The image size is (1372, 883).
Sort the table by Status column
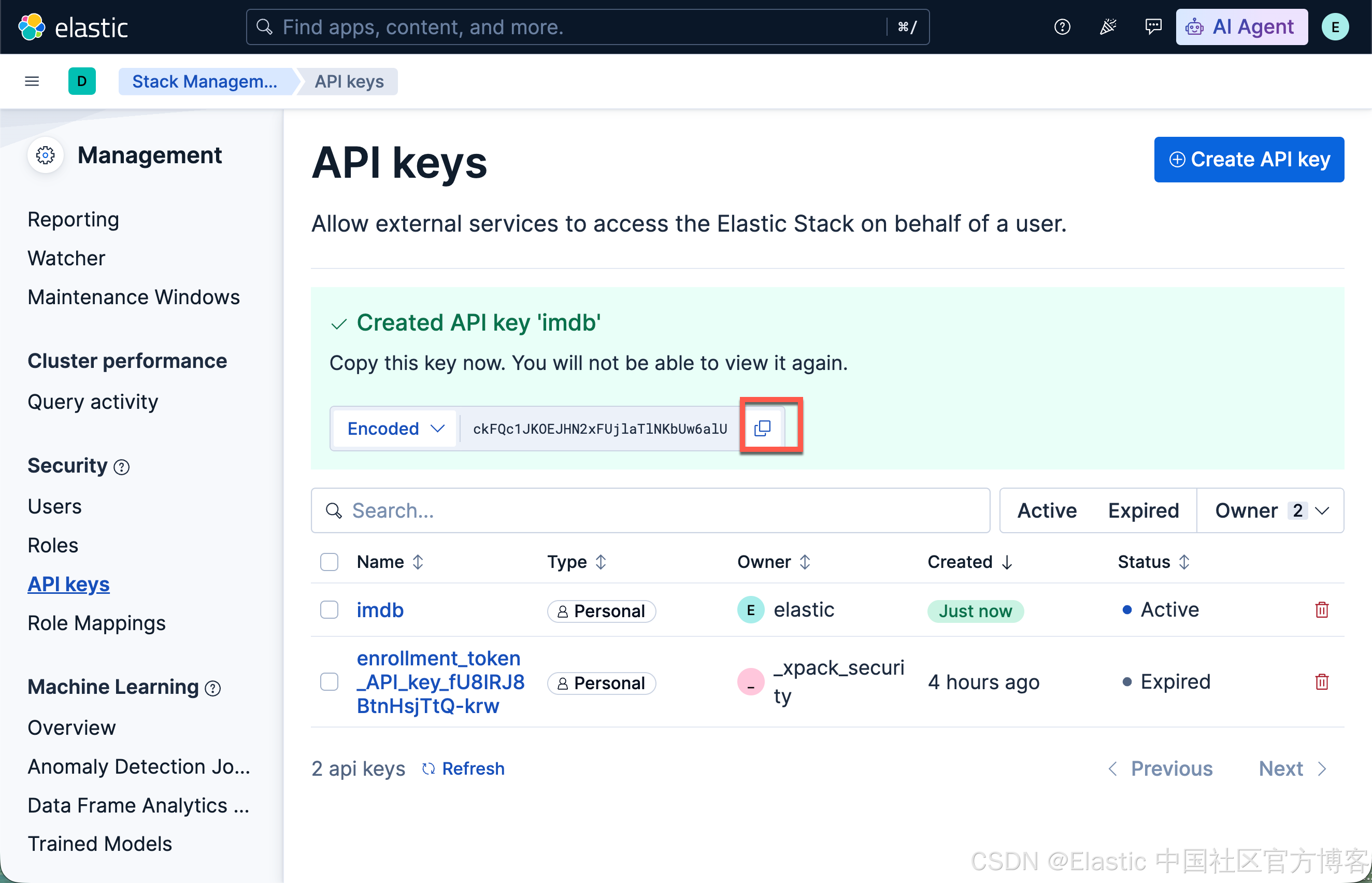pyautogui.click(x=1154, y=562)
